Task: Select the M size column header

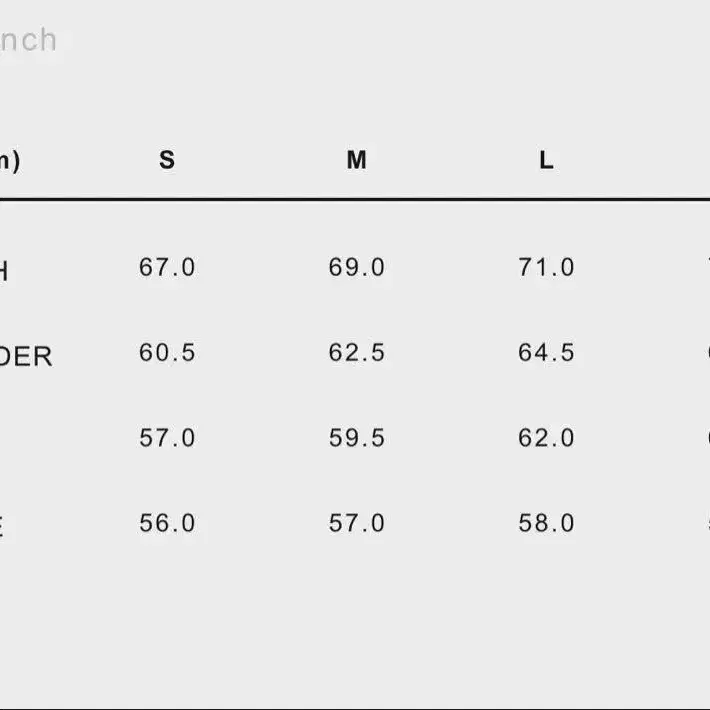Action: coord(357,160)
